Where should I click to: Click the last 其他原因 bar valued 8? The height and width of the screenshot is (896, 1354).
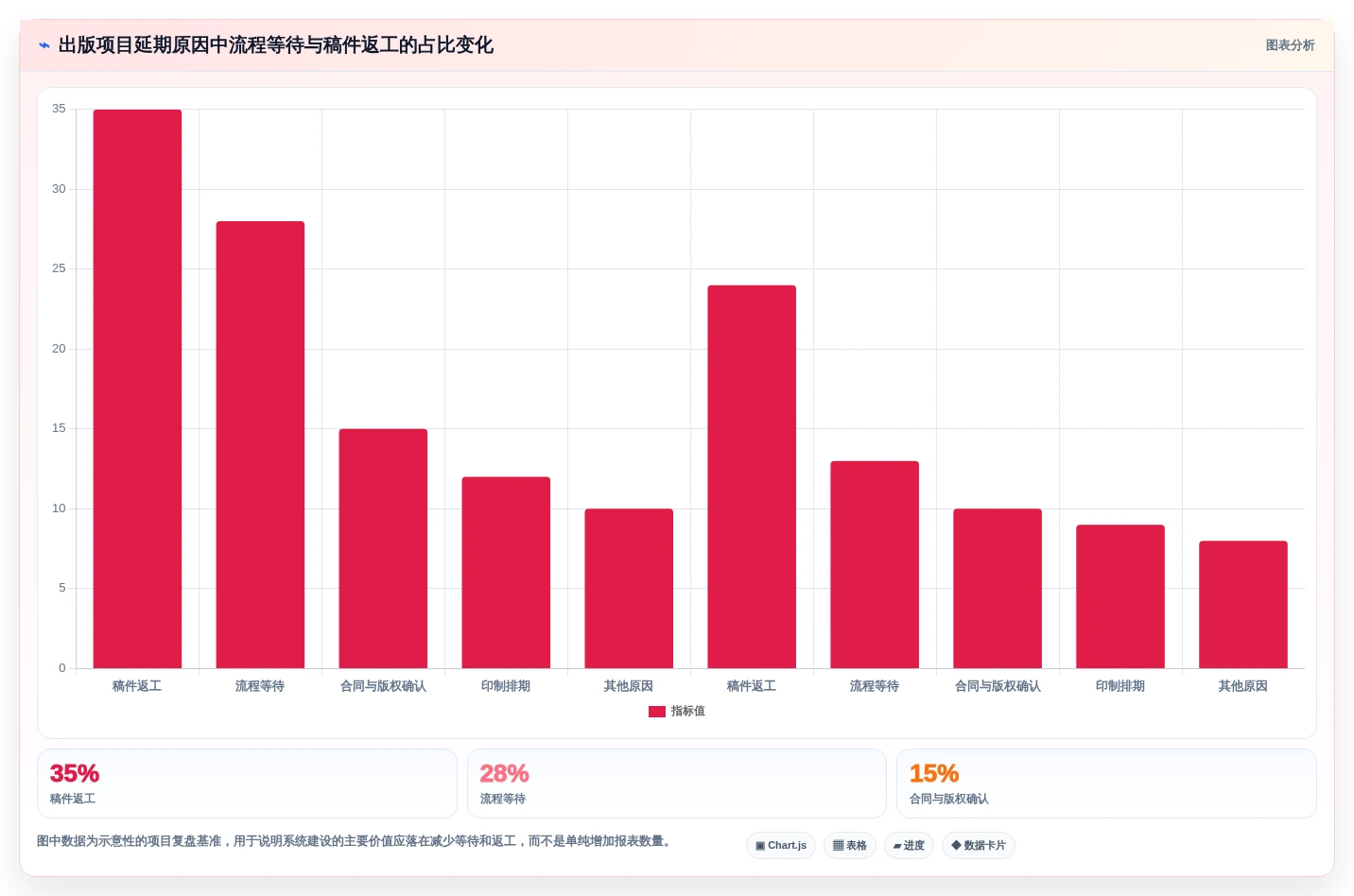pos(1243,604)
